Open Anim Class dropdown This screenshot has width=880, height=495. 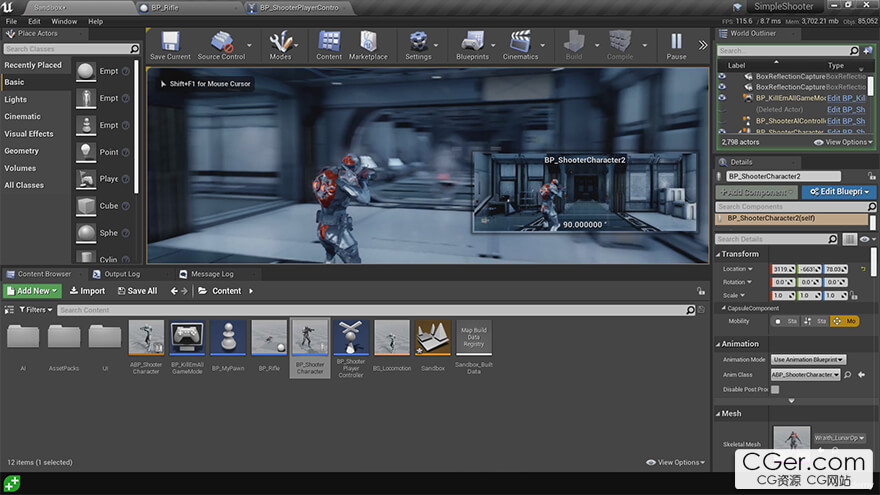click(805, 374)
